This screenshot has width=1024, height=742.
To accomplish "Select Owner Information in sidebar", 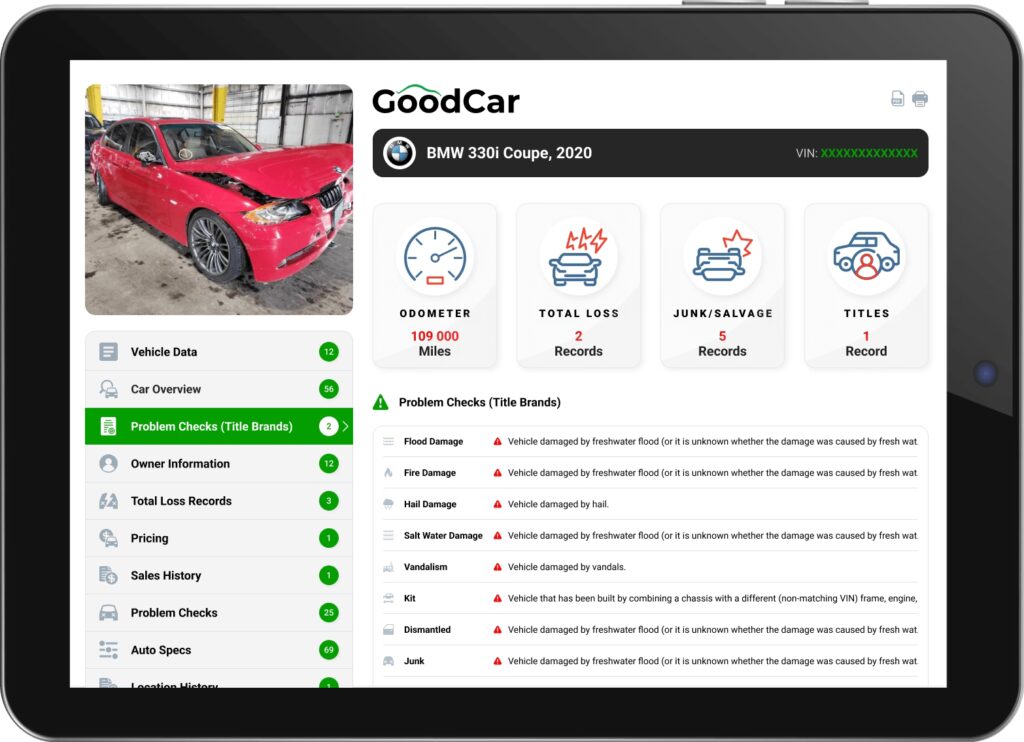I will coord(180,464).
